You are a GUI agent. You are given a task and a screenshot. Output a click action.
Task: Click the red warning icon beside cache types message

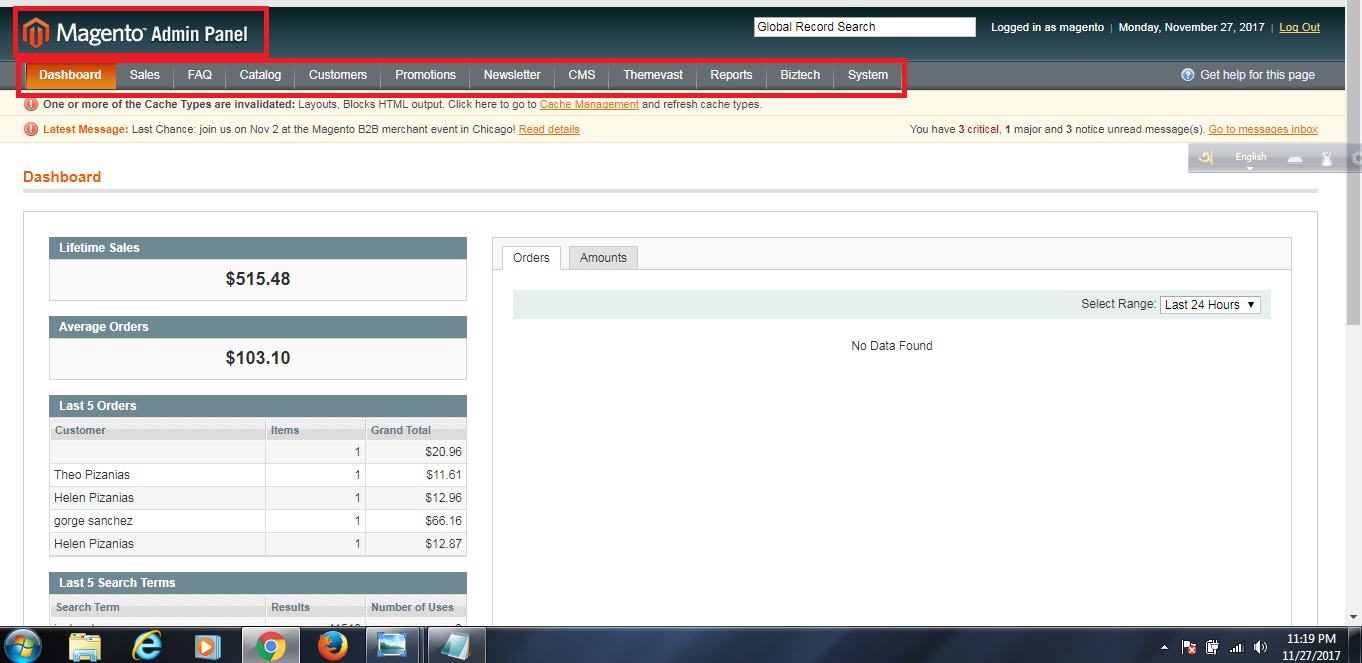pyautogui.click(x=31, y=104)
